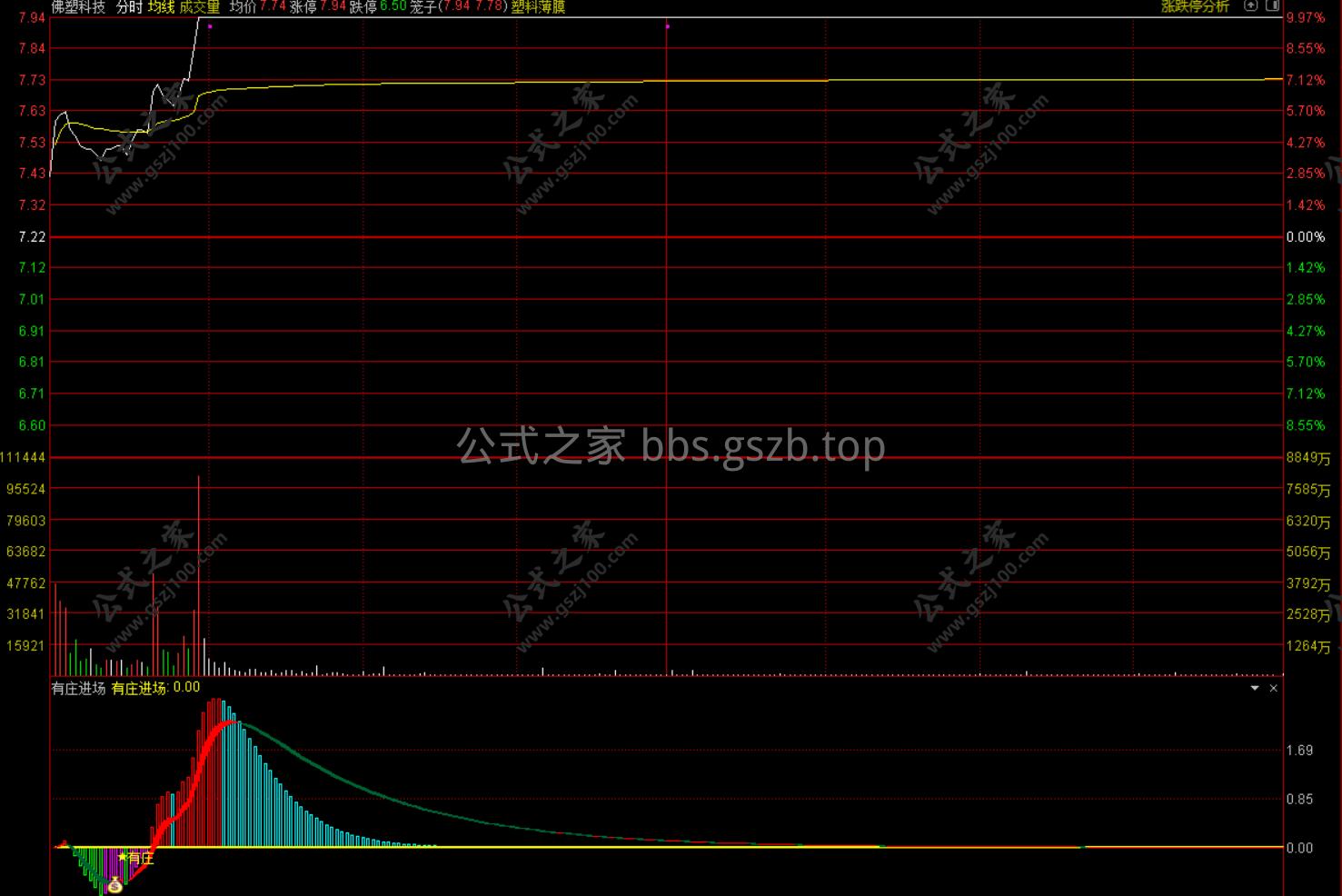Screen dimensions: 1342x896
Task: Select the 分时 intraday view label
Action: pyautogui.click(x=129, y=6)
